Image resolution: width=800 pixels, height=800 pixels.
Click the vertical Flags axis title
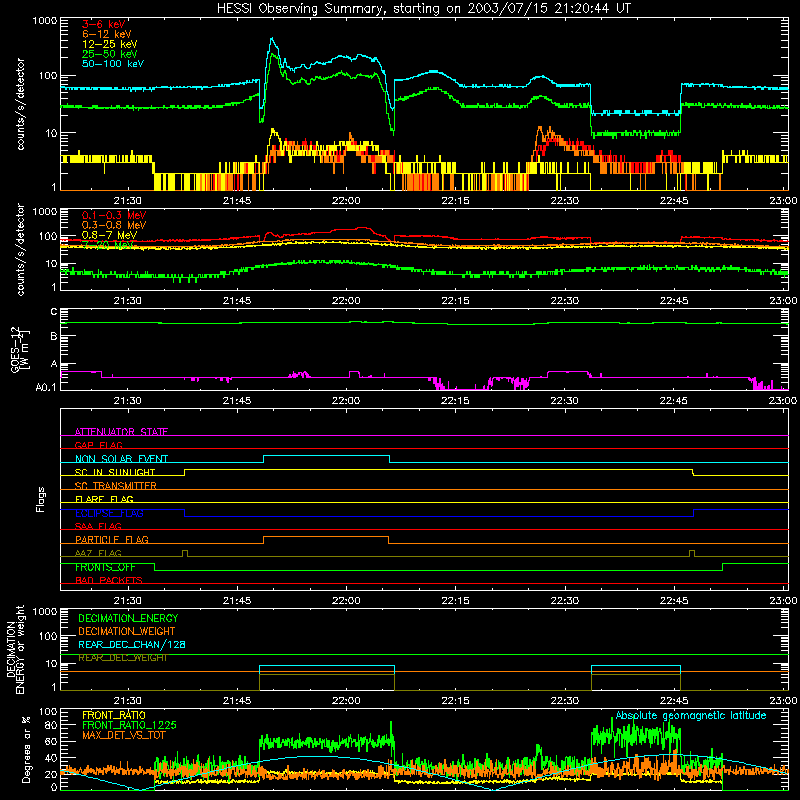point(41,499)
